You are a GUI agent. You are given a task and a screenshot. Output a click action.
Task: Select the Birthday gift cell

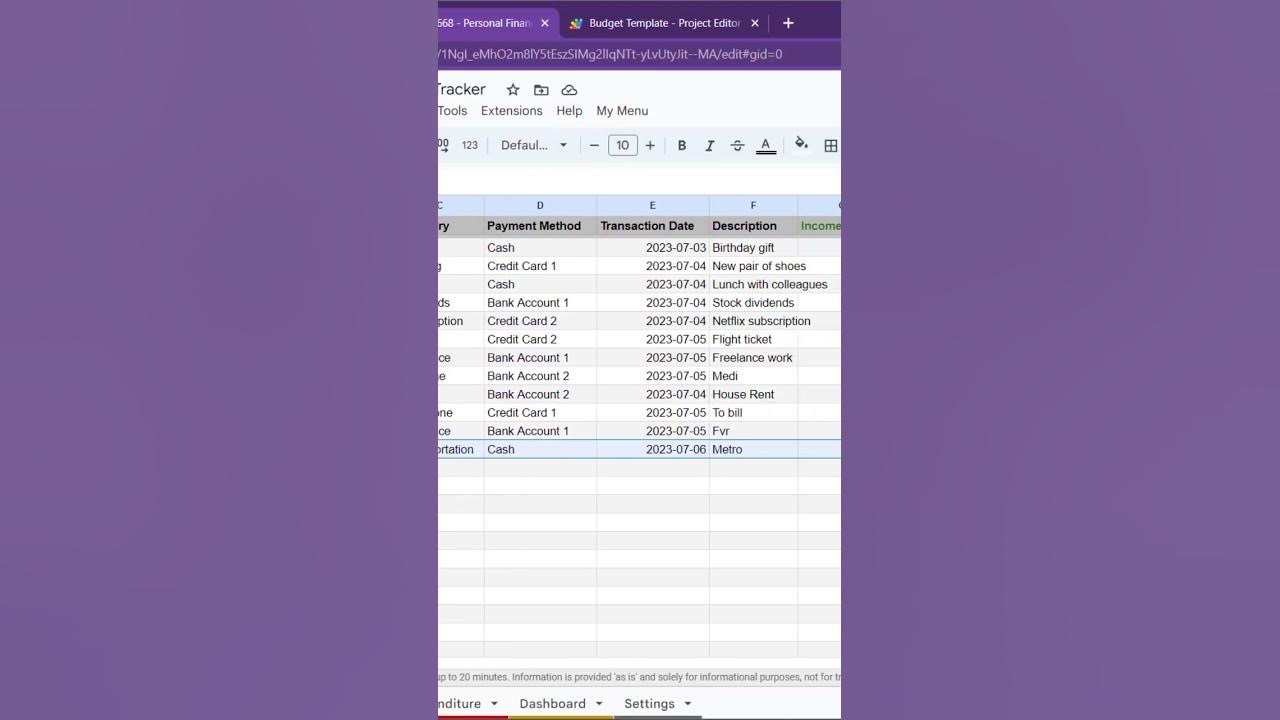point(753,247)
